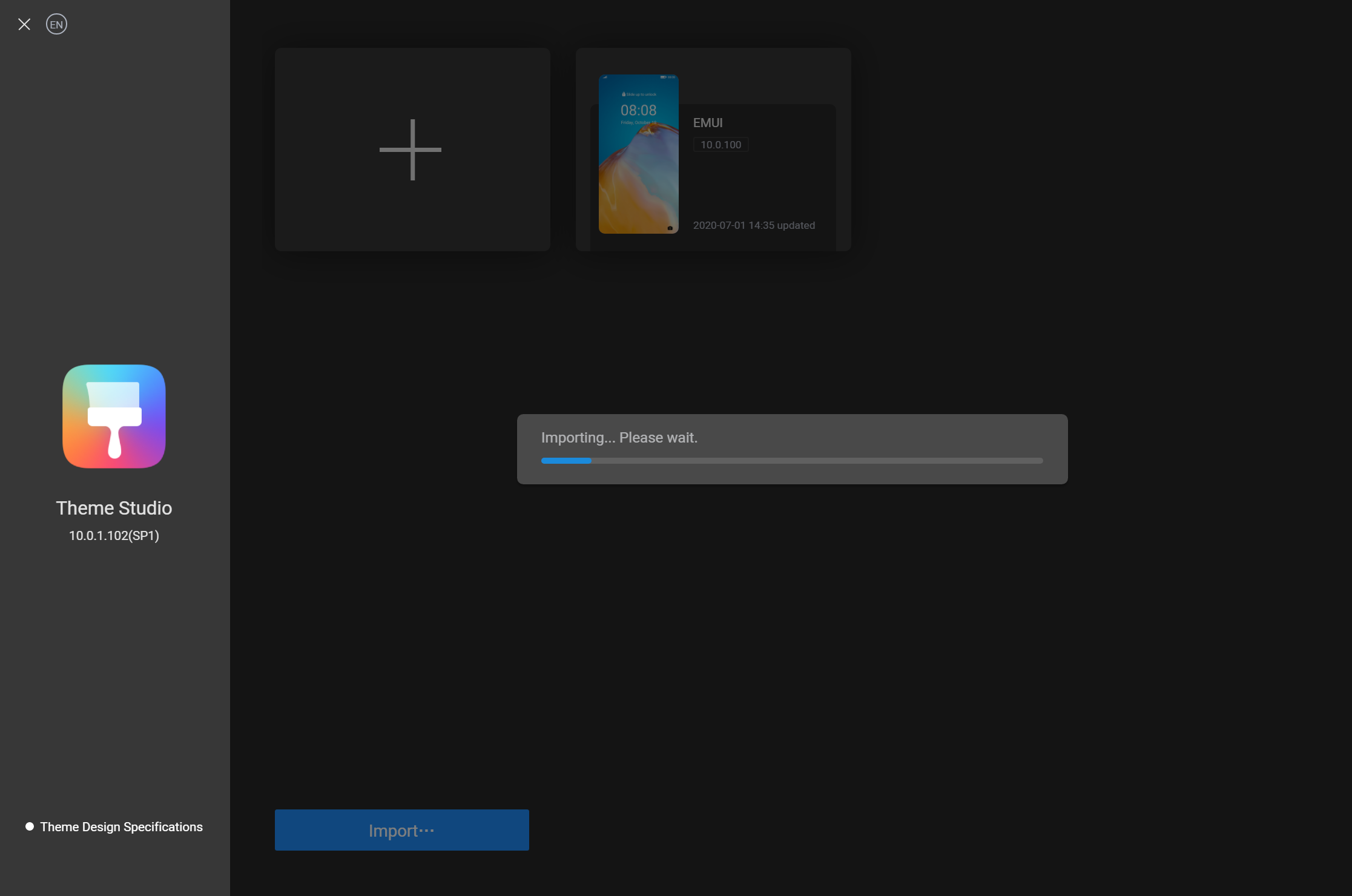
Task: Click the importing progress bar
Action: [792, 461]
